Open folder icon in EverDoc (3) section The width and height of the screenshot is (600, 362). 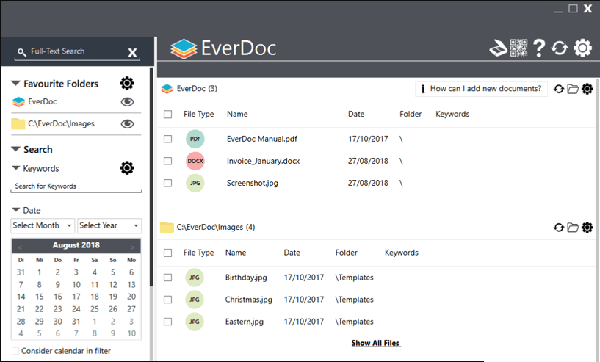click(x=573, y=89)
